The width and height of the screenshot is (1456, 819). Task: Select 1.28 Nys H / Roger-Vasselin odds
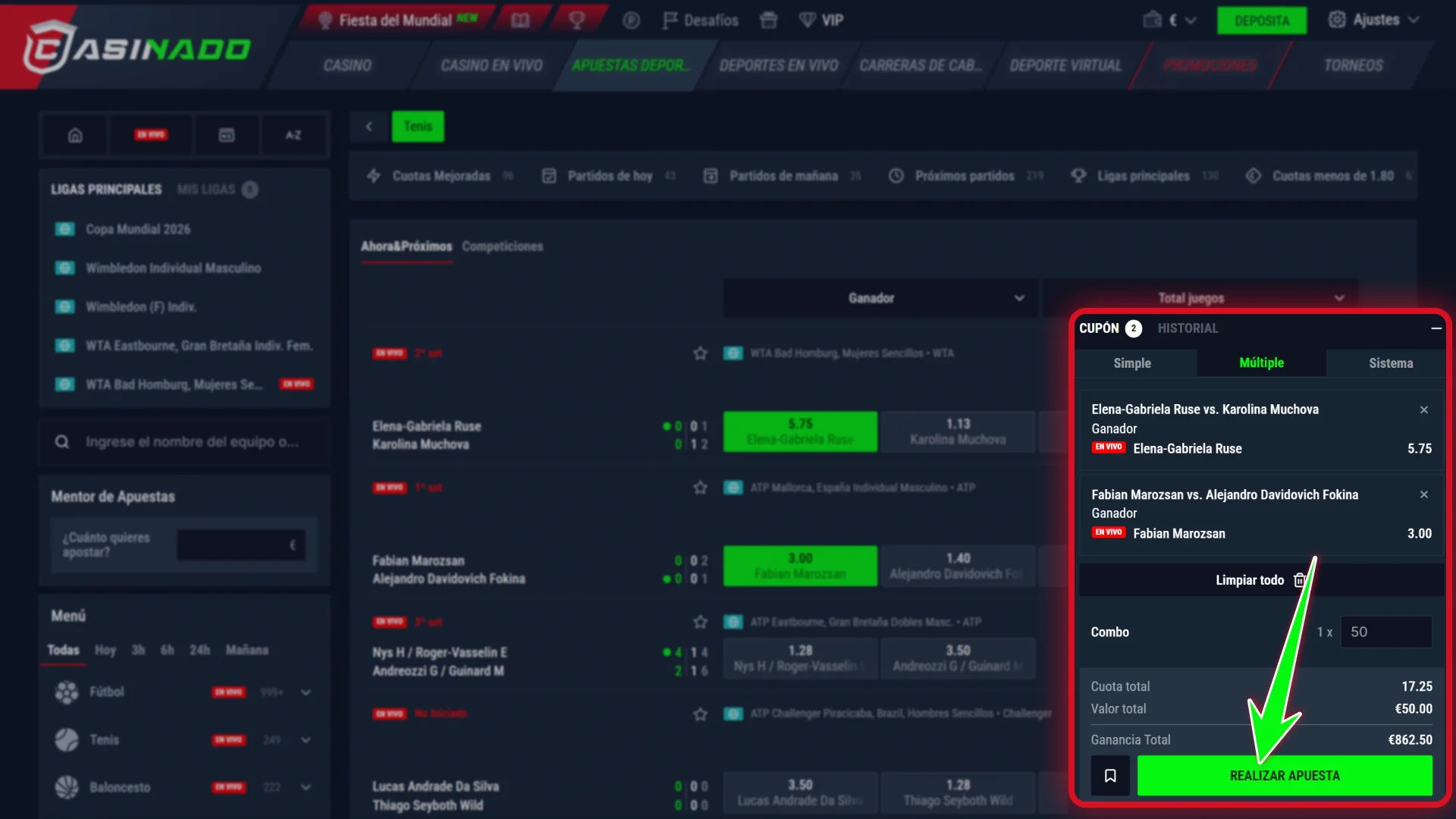coord(800,657)
